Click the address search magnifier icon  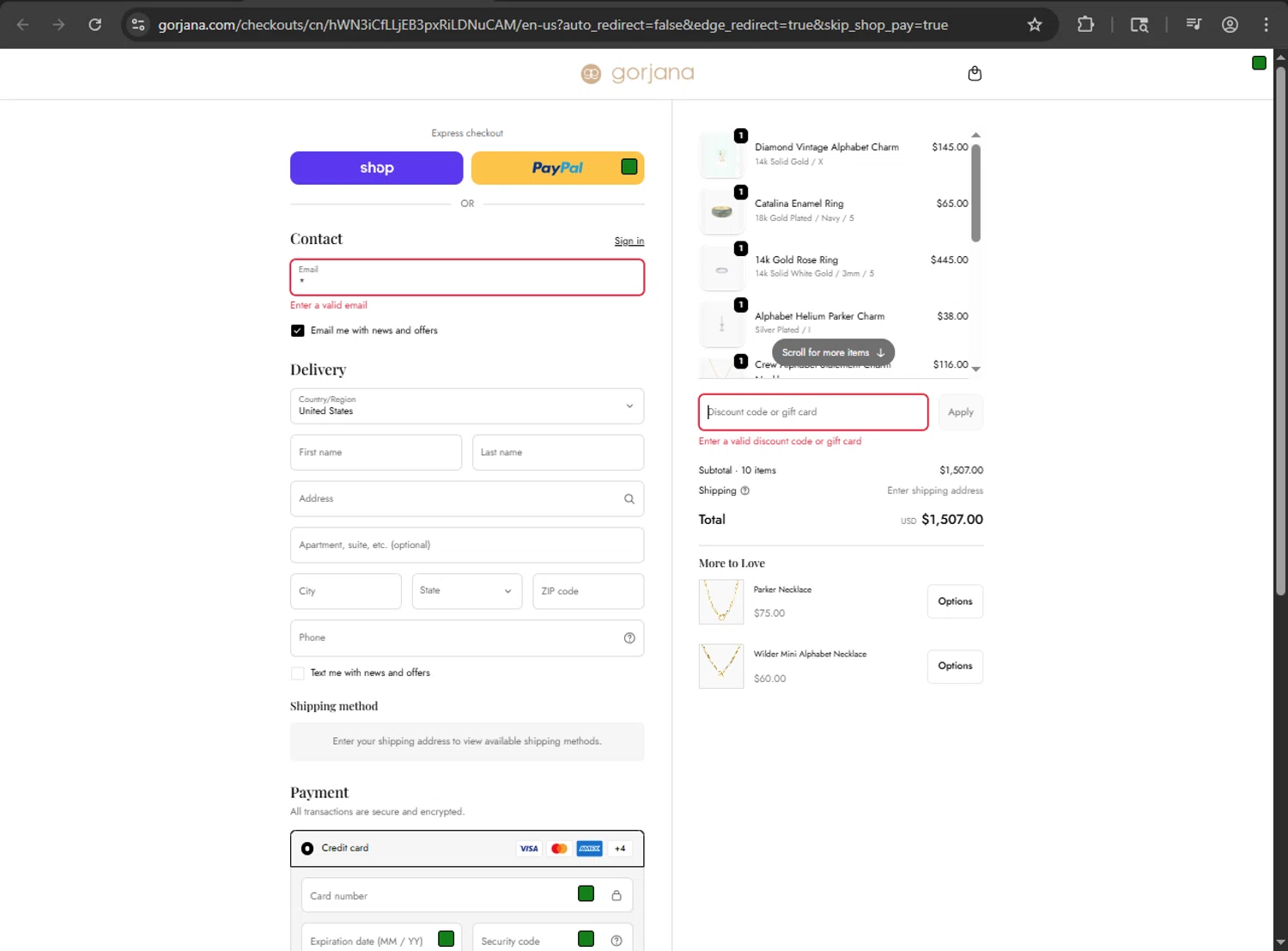[x=629, y=499]
